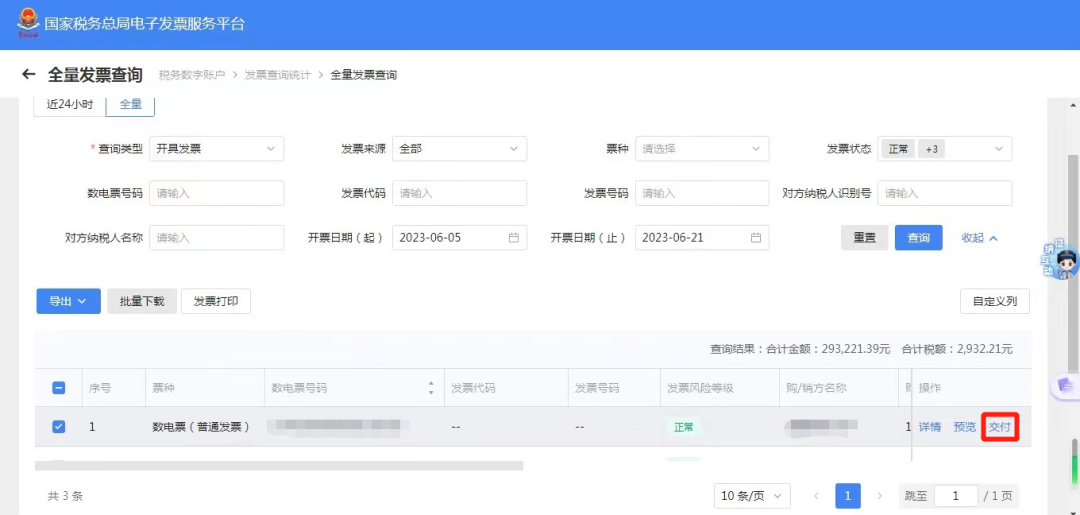This screenshot has height=515, width=1080.
Task: Open the 10条/页 page size dropdown
Action: click(x=752, y=496)
